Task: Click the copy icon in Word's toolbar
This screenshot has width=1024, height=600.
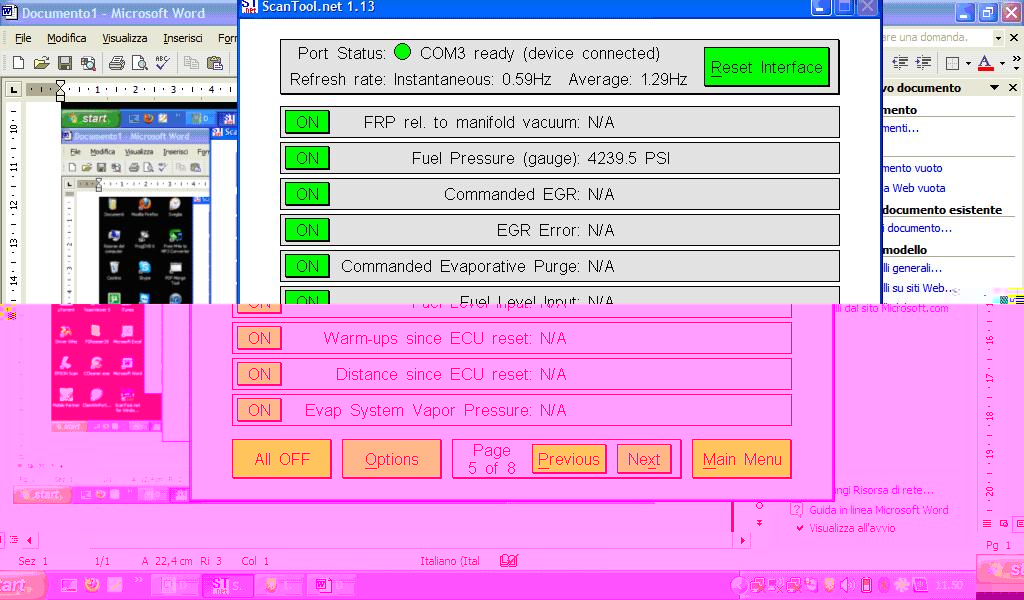Action: 191,63
